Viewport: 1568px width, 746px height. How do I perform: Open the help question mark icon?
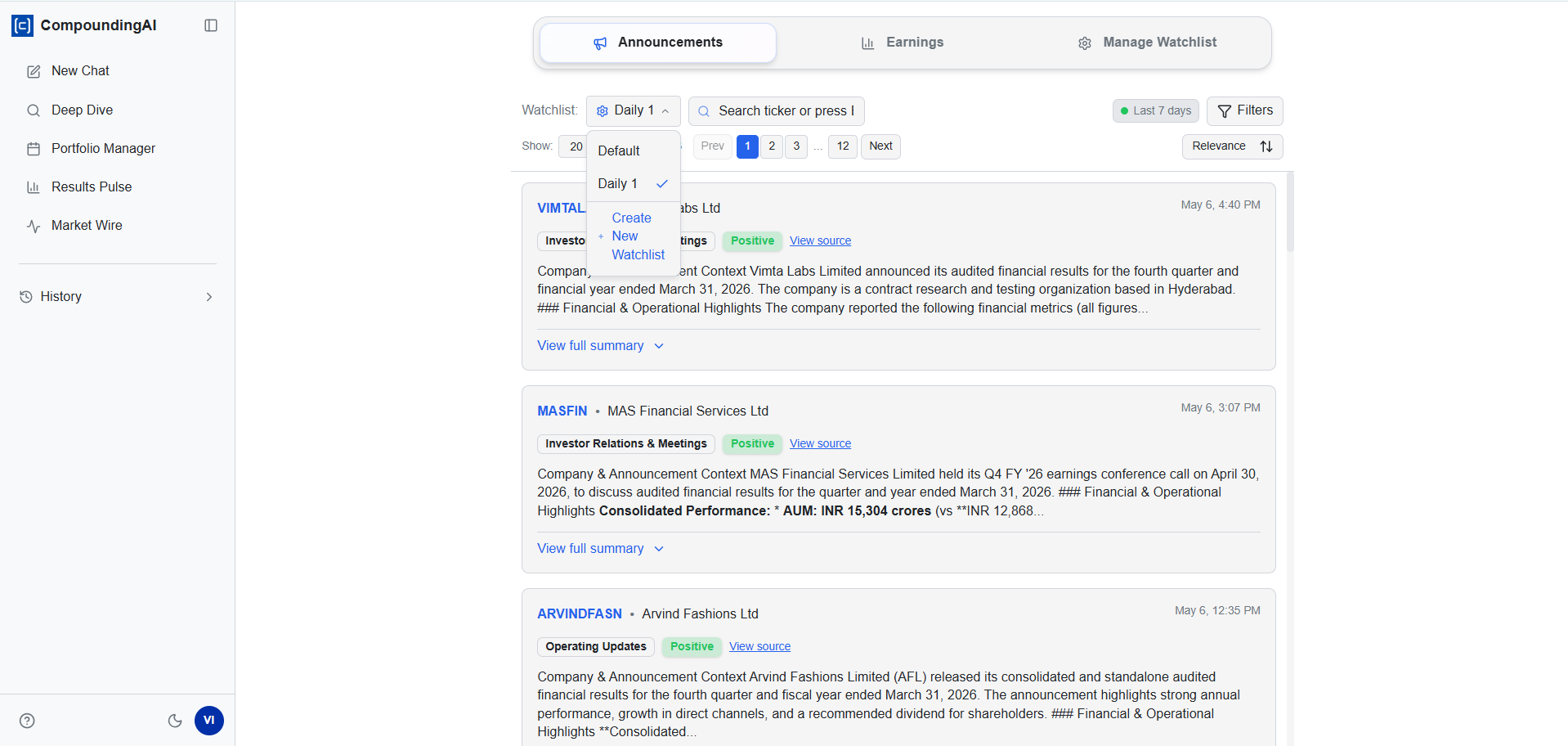coord(27,721)
